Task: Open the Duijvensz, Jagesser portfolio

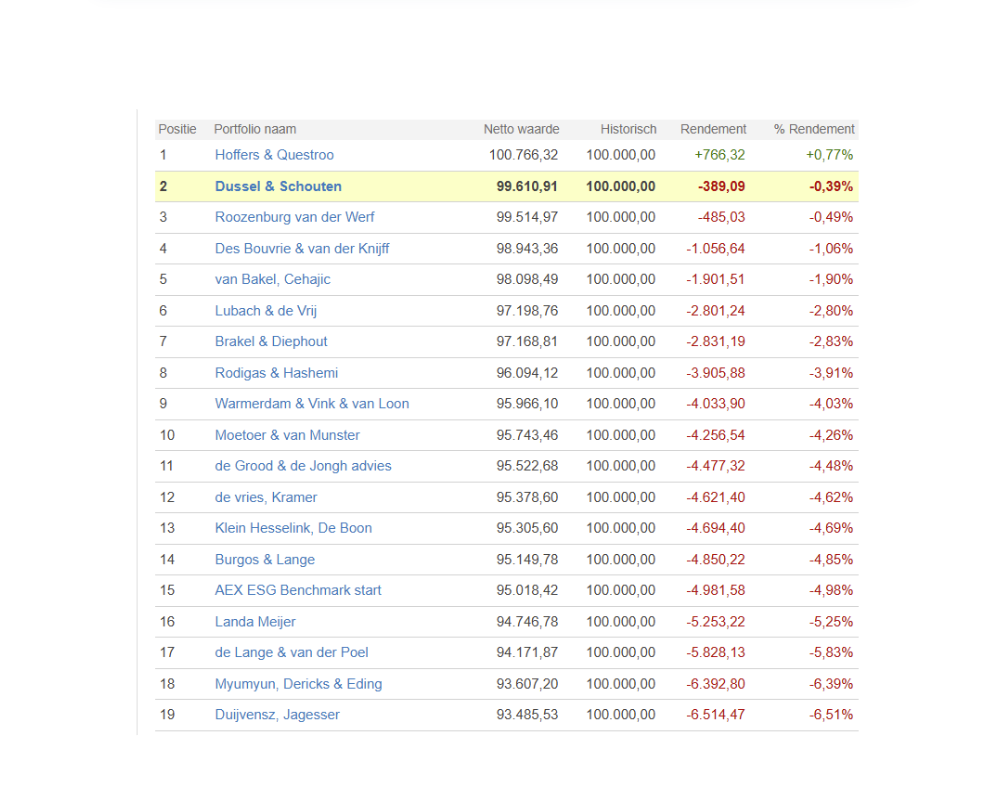Action: click(x=277, y=715)
